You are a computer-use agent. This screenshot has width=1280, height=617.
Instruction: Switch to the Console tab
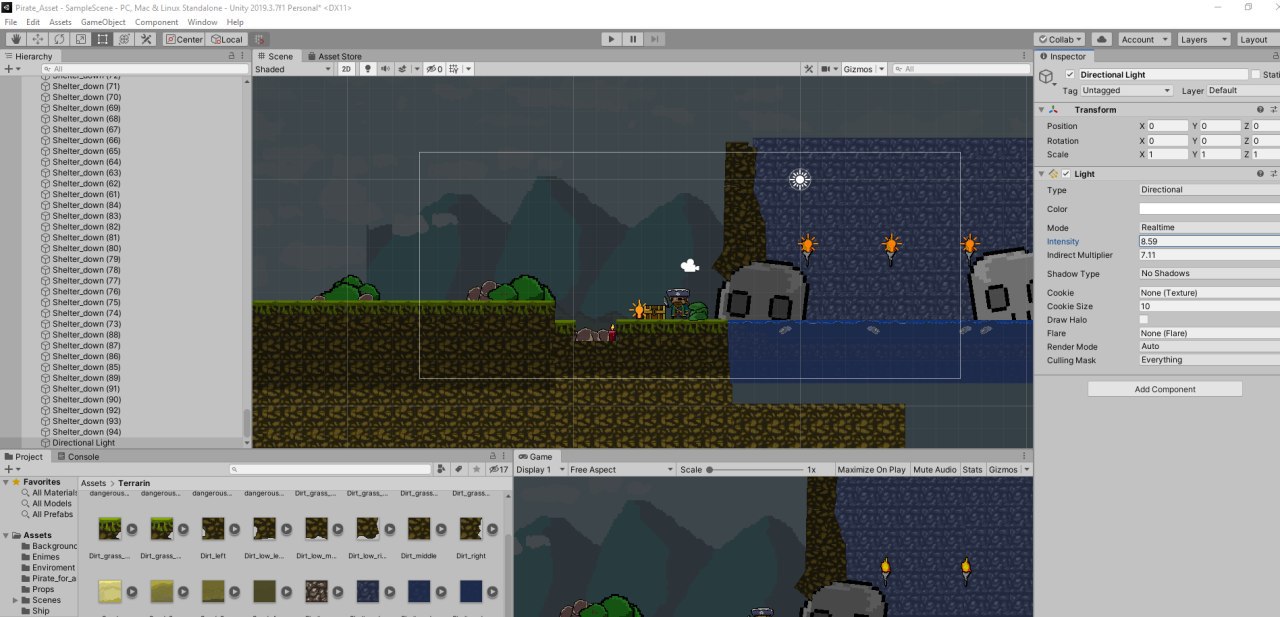[x=78, y=456]
